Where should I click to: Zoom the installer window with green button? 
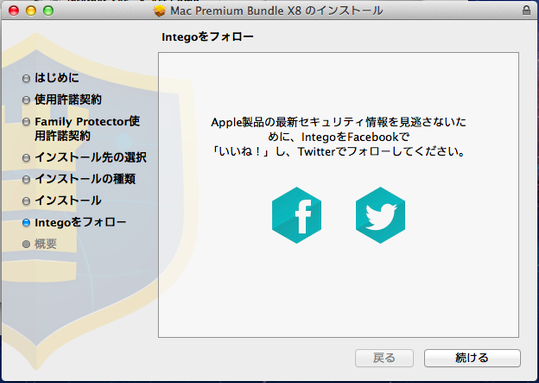(48, 11)
